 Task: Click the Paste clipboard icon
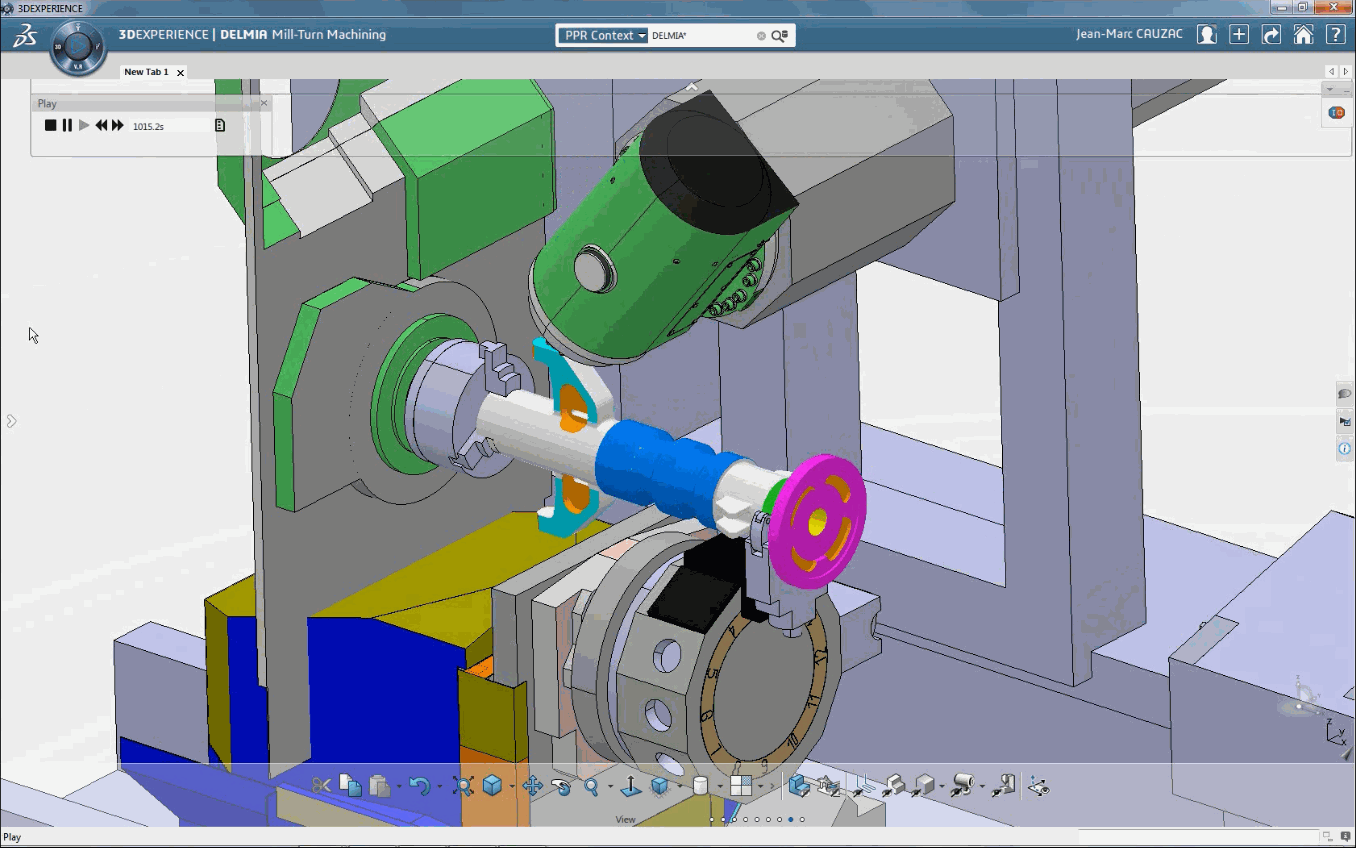[x=379, y=786]
